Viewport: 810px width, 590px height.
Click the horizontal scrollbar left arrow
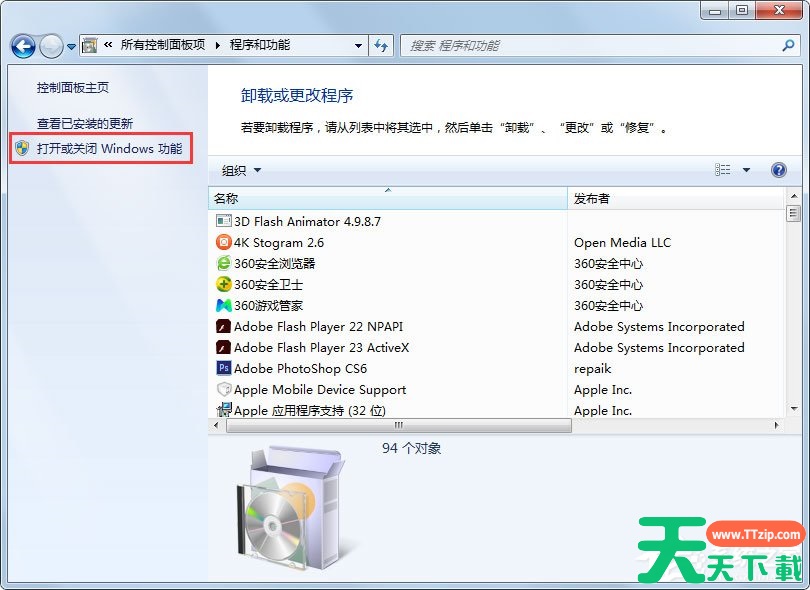pyautogui.click(x=216, y=425)
